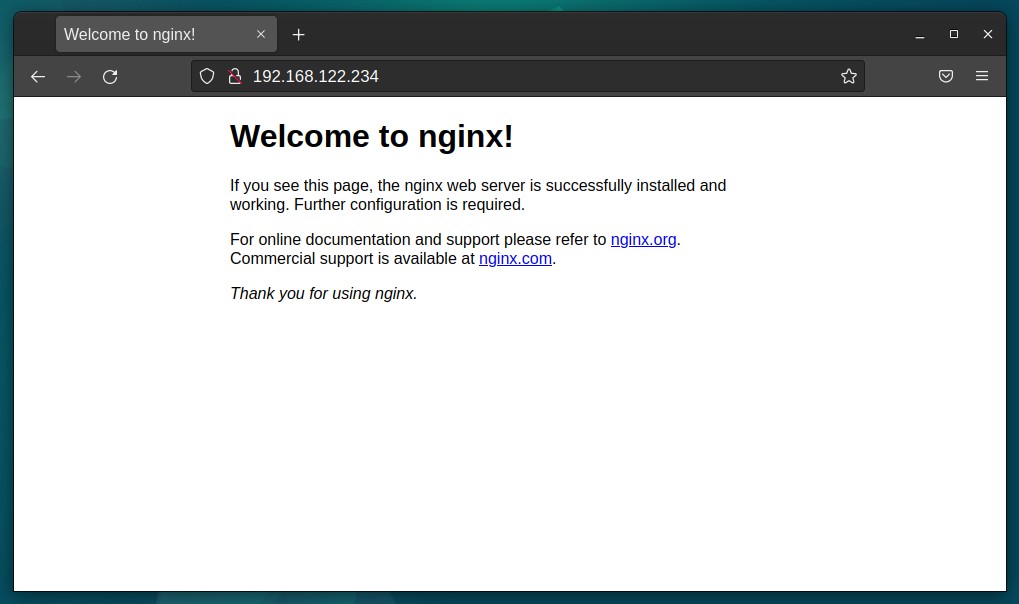Viewport: 1019px width, 604px height.
Task: Click the Welcome to nginx! heading
Action: pos(371,137)
